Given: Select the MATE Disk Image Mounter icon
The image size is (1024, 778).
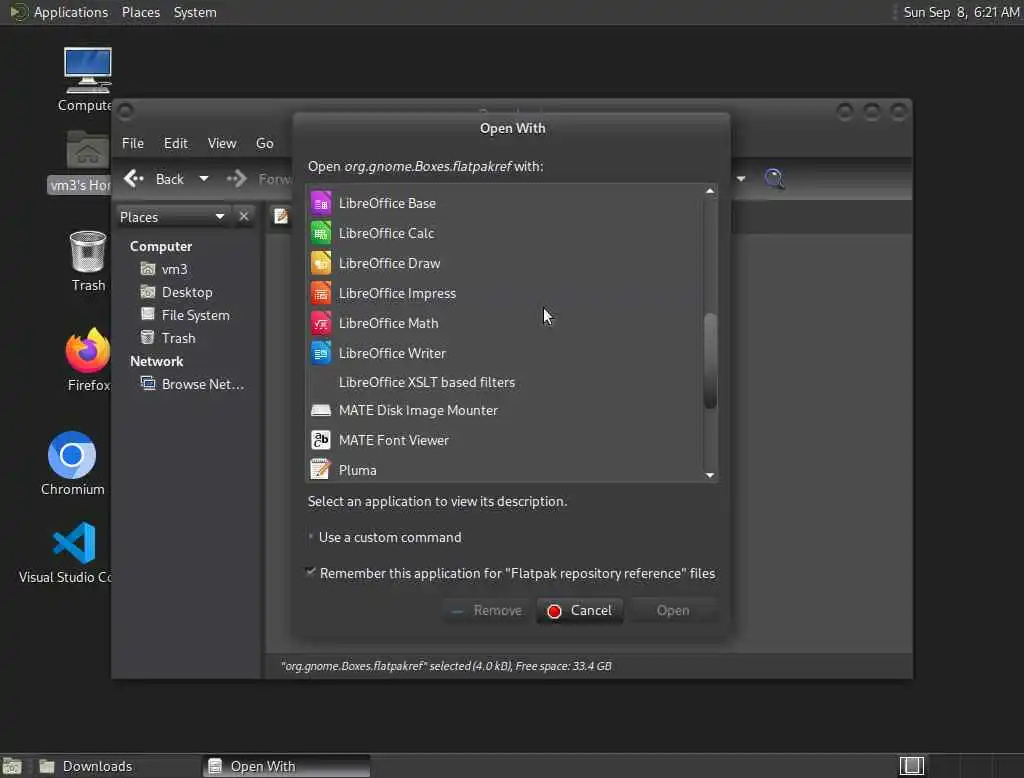Looking at the screenshot, I should click(321, 410).
